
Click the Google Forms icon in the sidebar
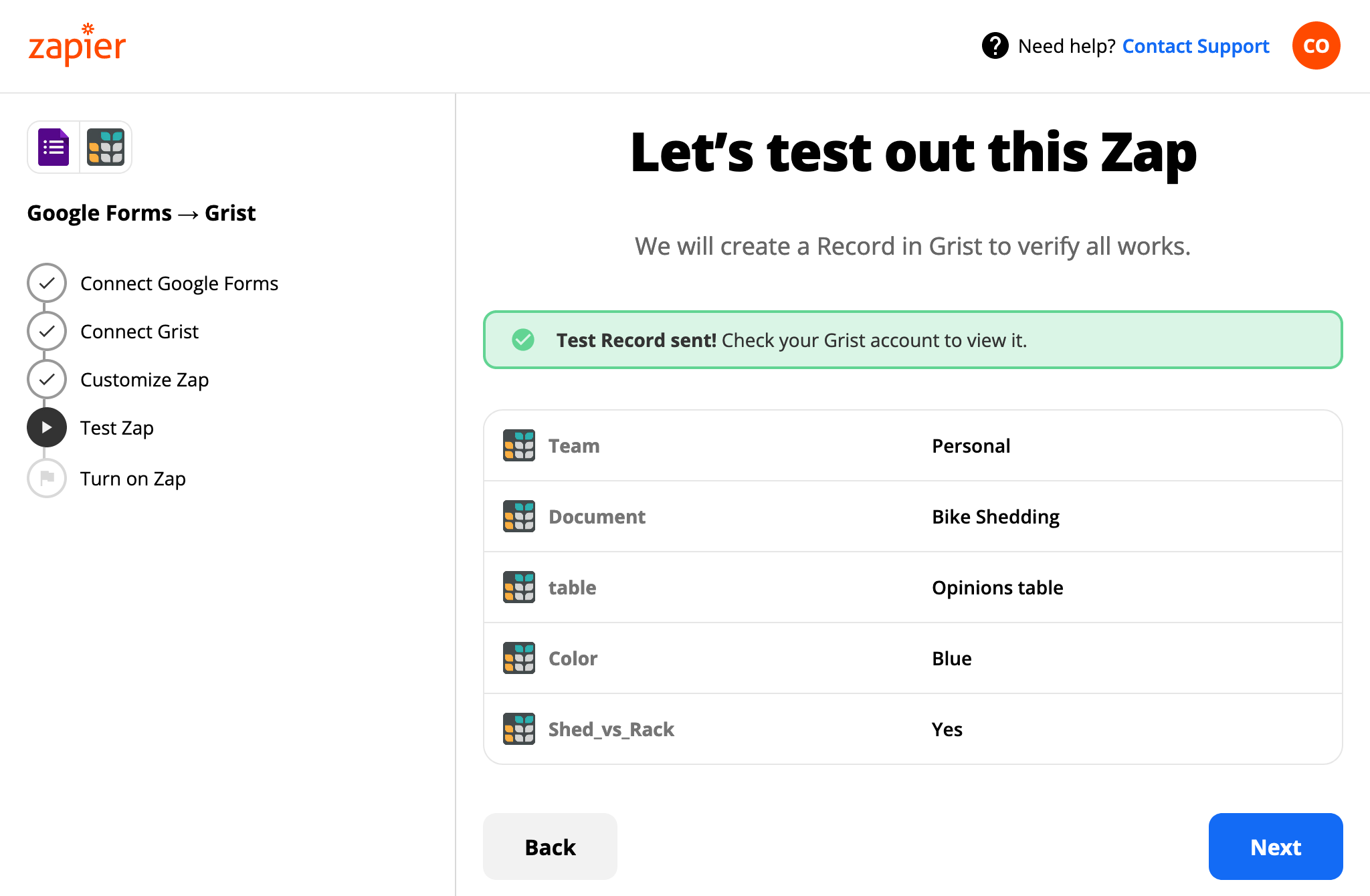pos(54,146)
